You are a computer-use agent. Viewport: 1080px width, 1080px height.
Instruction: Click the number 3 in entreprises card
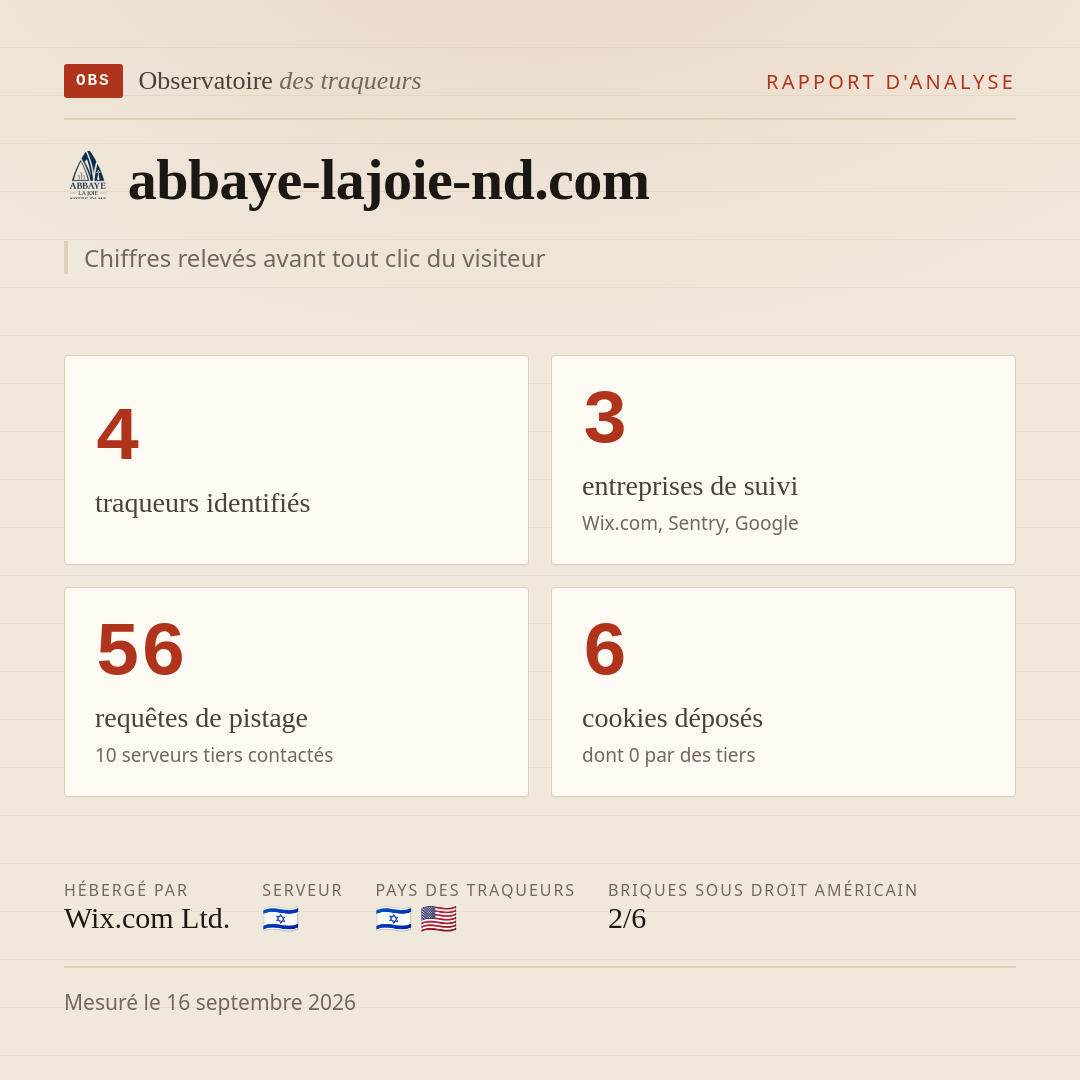coord(605,417)
